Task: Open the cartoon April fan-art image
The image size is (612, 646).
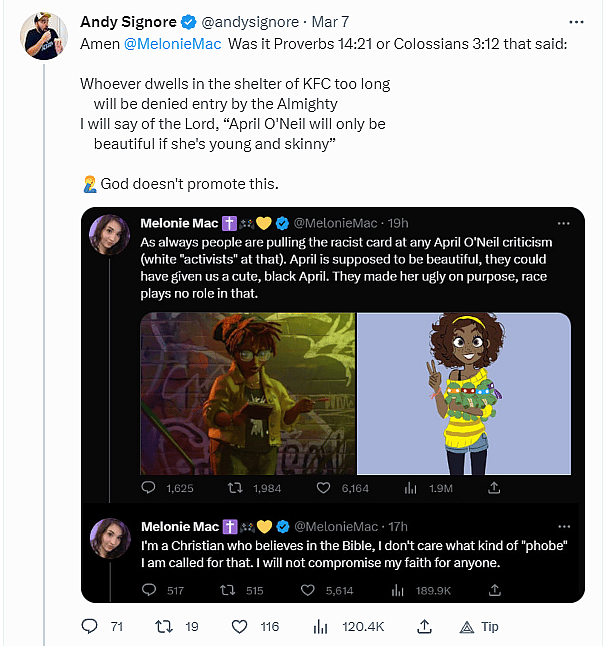Action: (x=463, y=393)
